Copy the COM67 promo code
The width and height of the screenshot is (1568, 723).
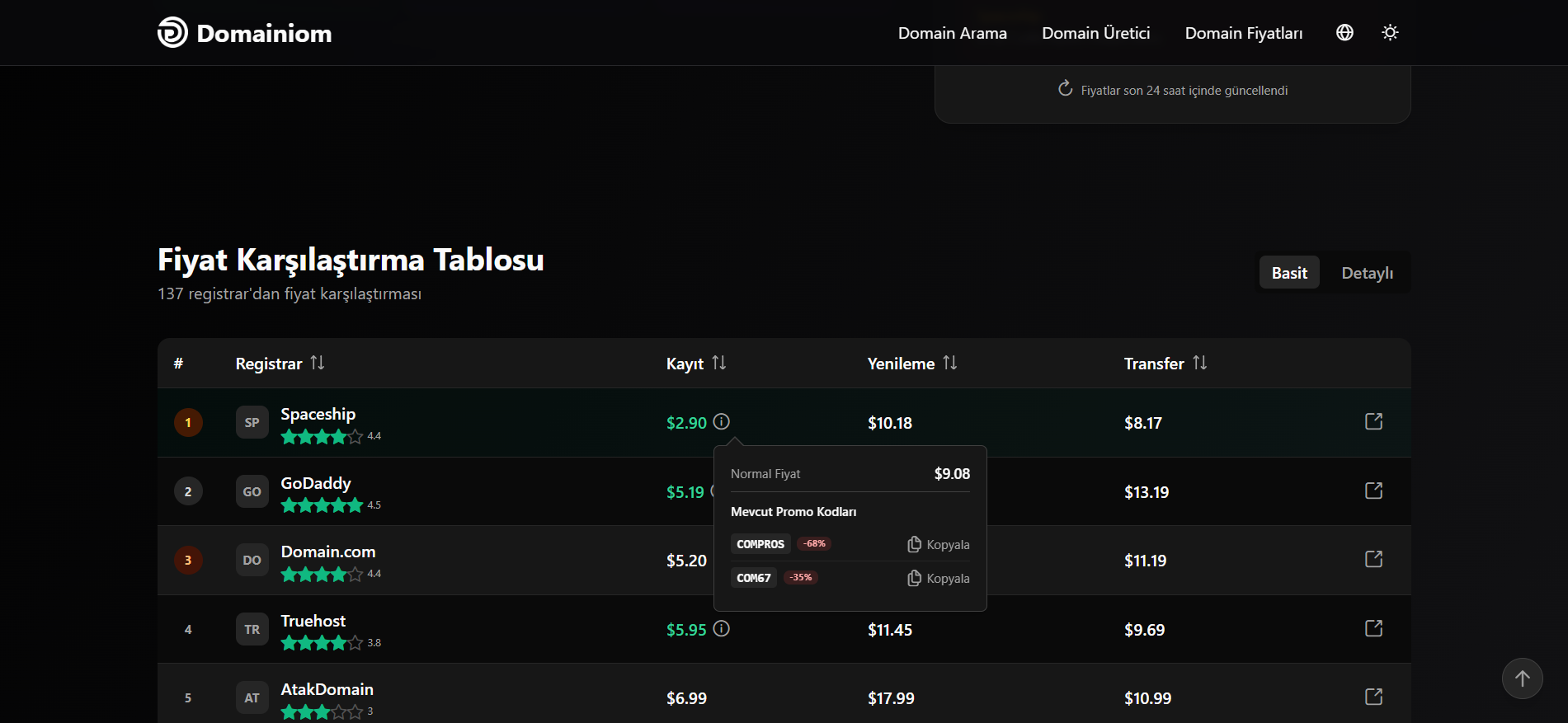coord(939,578)
